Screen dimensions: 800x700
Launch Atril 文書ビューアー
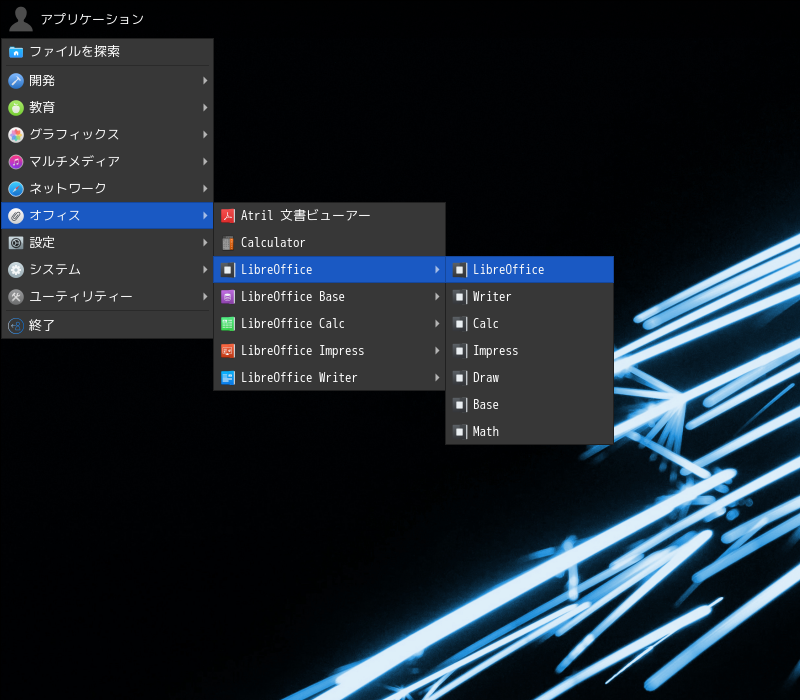click(x=330, y=216)
